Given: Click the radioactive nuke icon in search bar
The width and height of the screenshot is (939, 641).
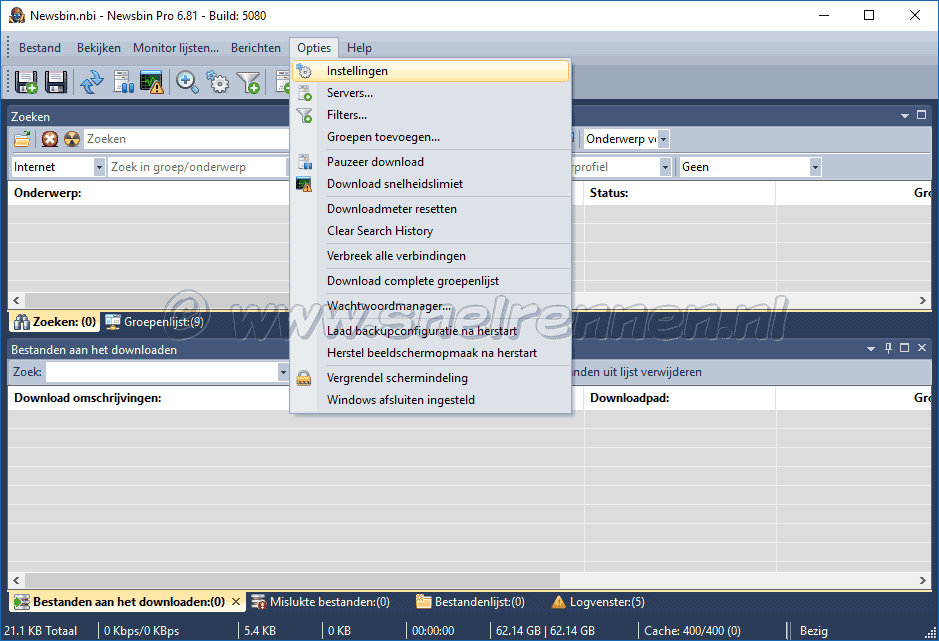Looking at the screenshot, I should click(x=72, y=139).
